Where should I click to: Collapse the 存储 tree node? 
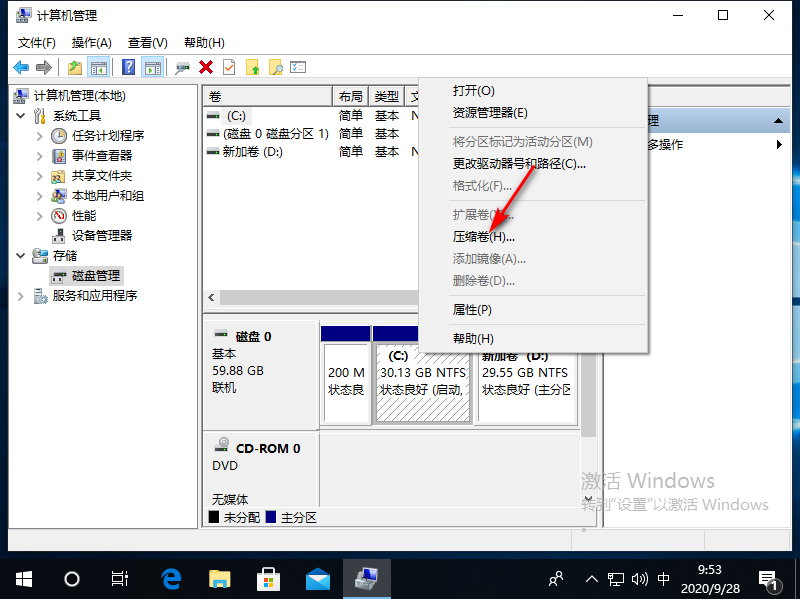click(22, 255)
